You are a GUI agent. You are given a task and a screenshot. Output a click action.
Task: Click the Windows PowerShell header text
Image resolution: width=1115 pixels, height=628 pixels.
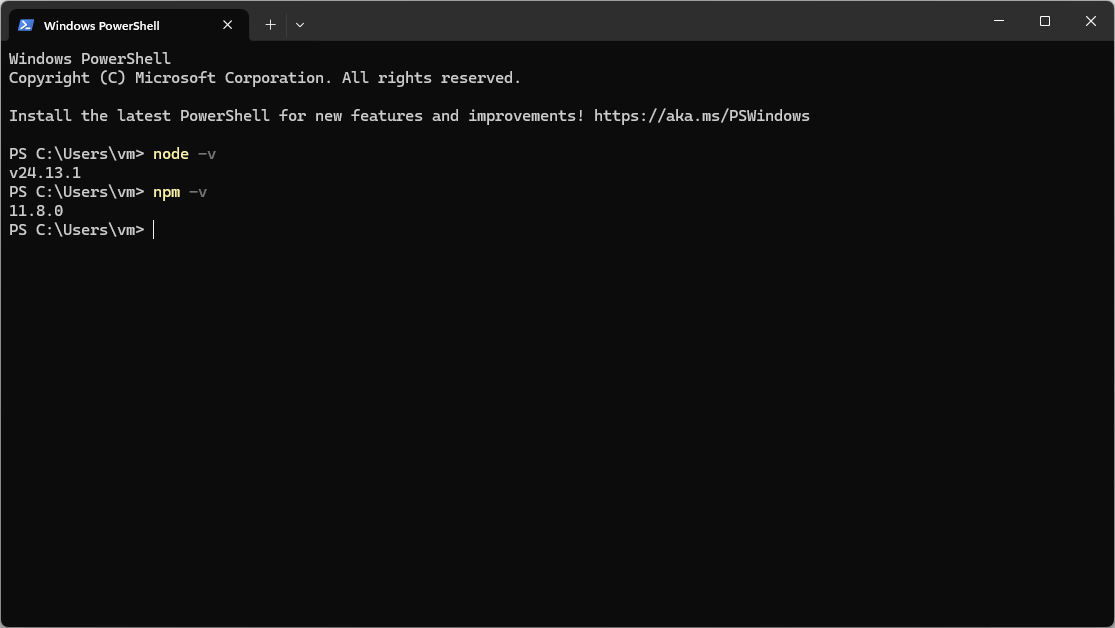coord(88,58)
